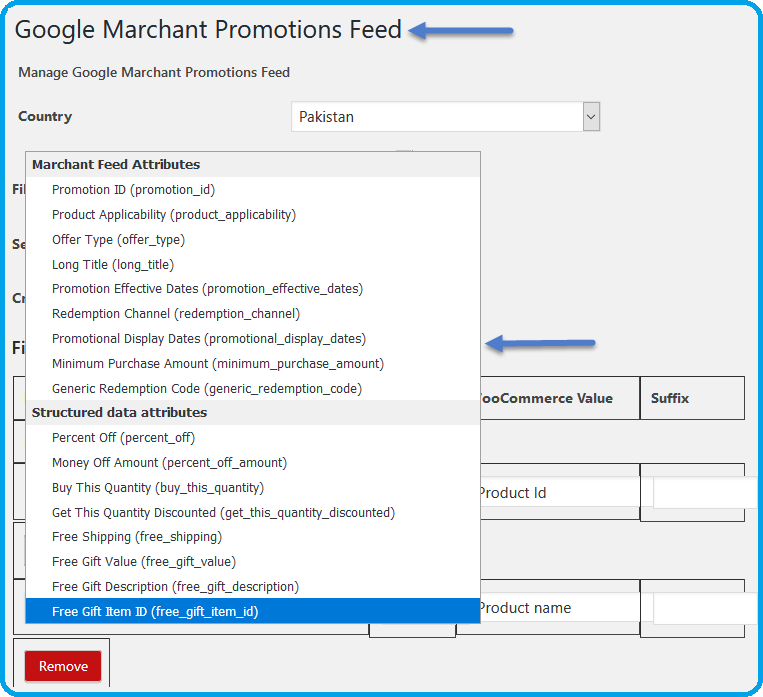Select Product Applicability (product_applicability) option
This screenshot has height=697, width=763.
pos(253,215)
